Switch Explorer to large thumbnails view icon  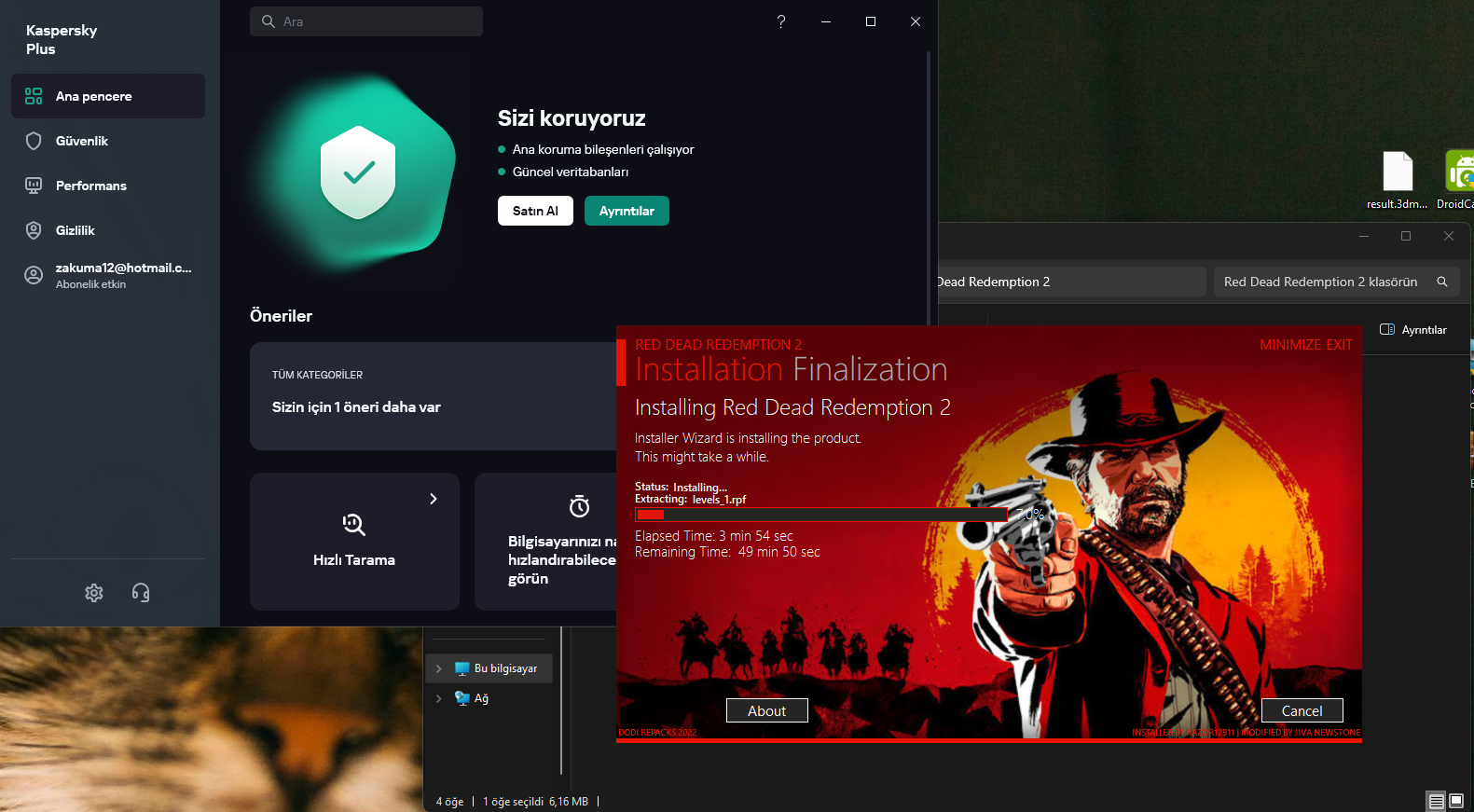1456,801
